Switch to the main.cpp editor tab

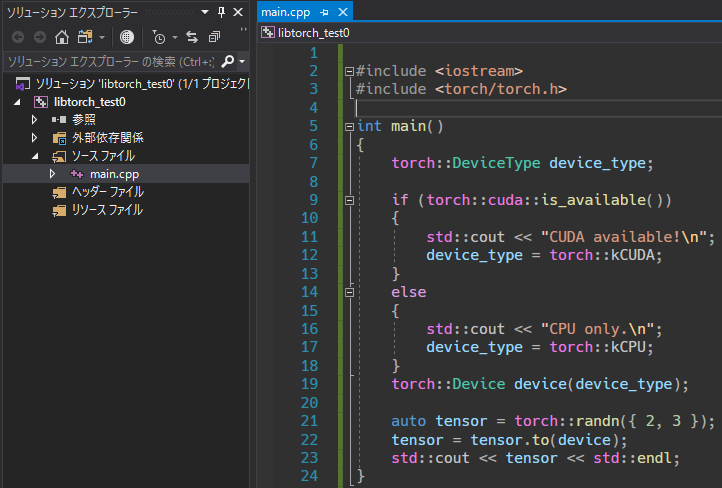pyautogui.click(x=285, y=12)
